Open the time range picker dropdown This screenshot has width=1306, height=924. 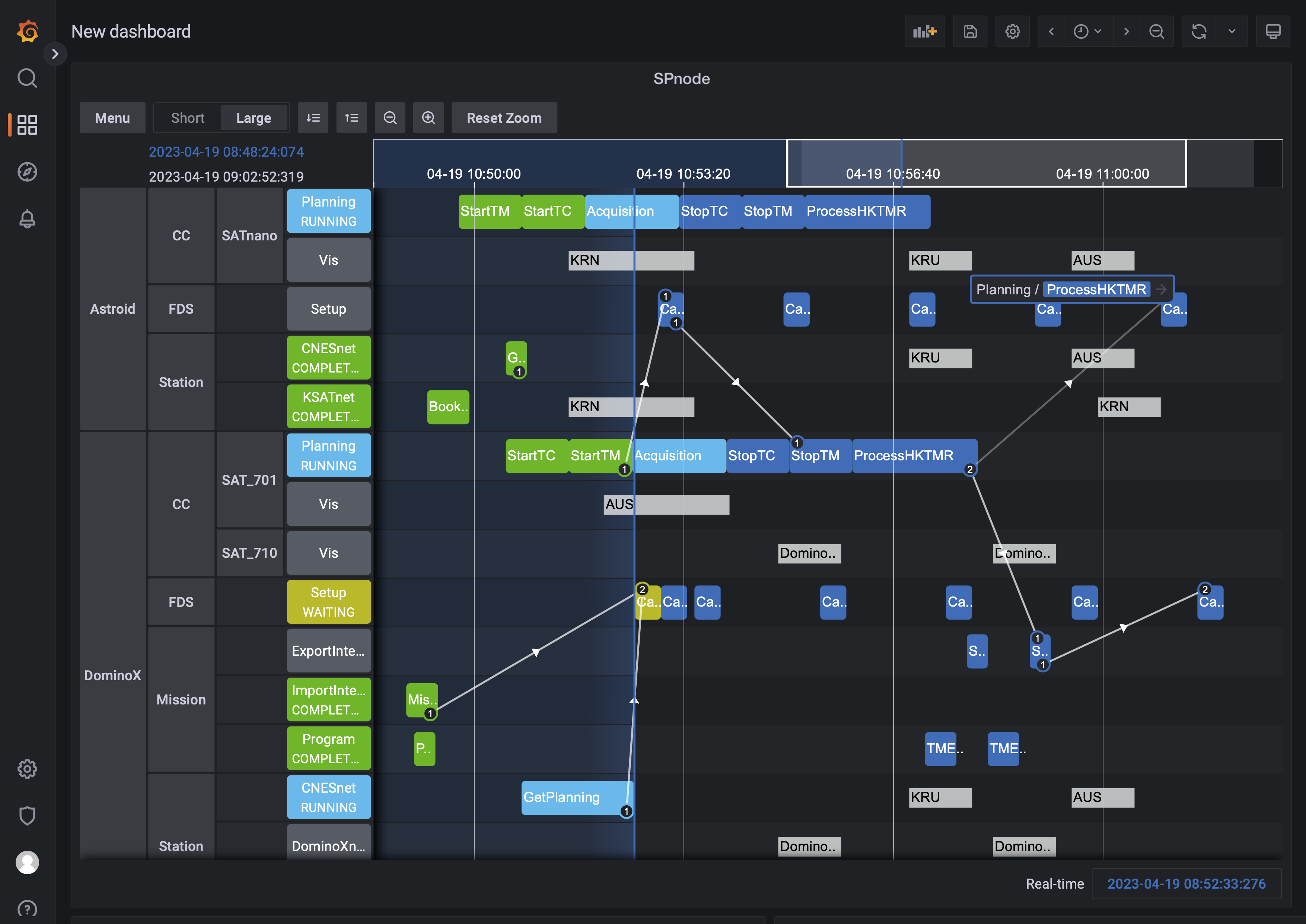tap(1087, 31)
